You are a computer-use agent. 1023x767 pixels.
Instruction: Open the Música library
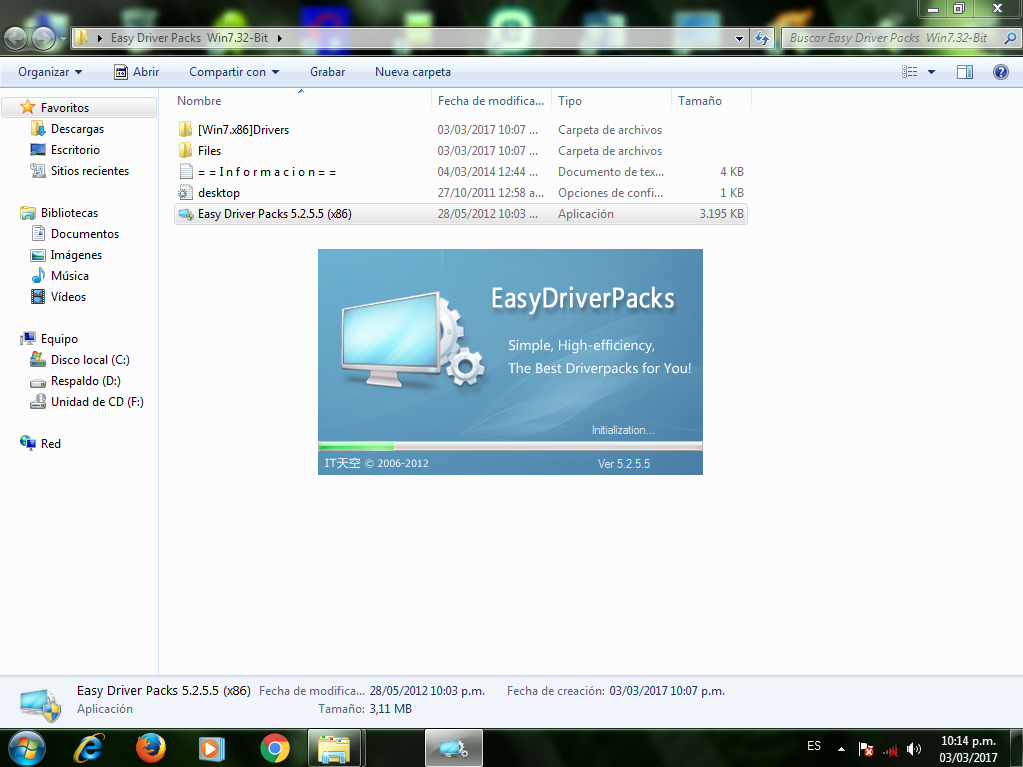tap(60, 275)
